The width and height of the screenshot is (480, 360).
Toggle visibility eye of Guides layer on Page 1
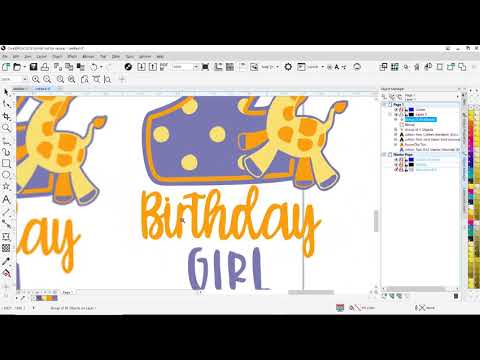pyautogui.click(x=396, y=109)
